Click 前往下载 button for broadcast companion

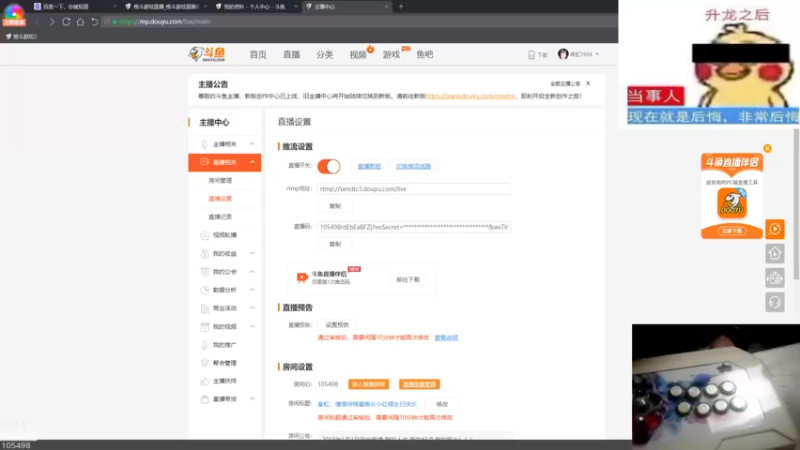pos(408,280)
